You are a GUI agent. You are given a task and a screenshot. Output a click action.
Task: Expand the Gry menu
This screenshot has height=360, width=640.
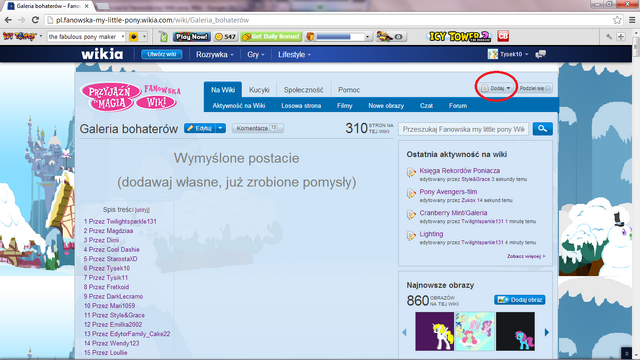(256, 54)
